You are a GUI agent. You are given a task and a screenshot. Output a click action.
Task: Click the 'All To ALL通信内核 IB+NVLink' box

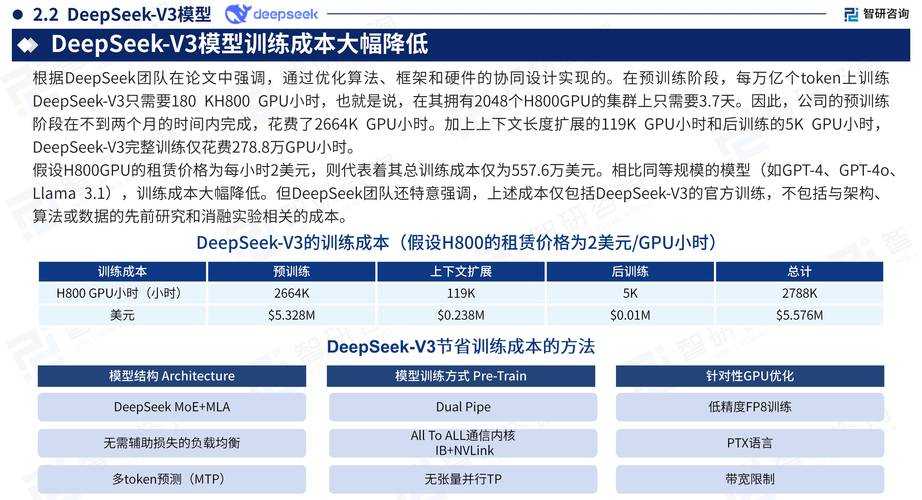463,443
